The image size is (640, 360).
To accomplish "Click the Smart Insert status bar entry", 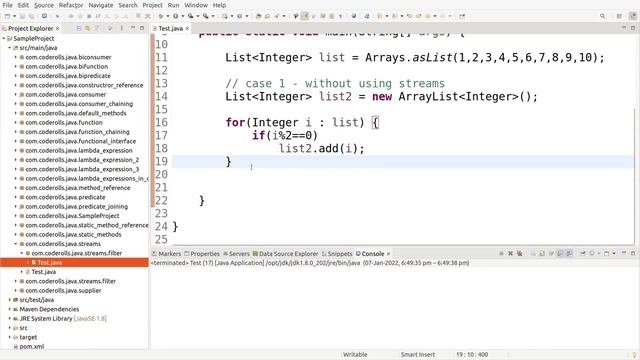I will click(418, 354).
